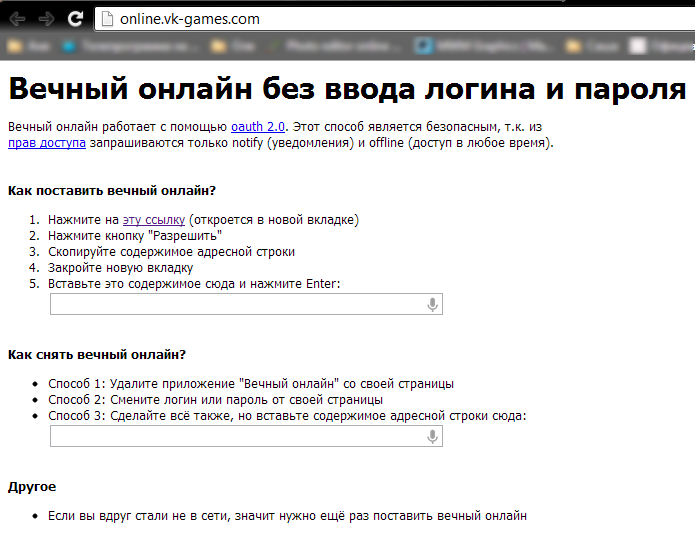
Task: Click the input field under Способ 3
Action: coord(246,436)
